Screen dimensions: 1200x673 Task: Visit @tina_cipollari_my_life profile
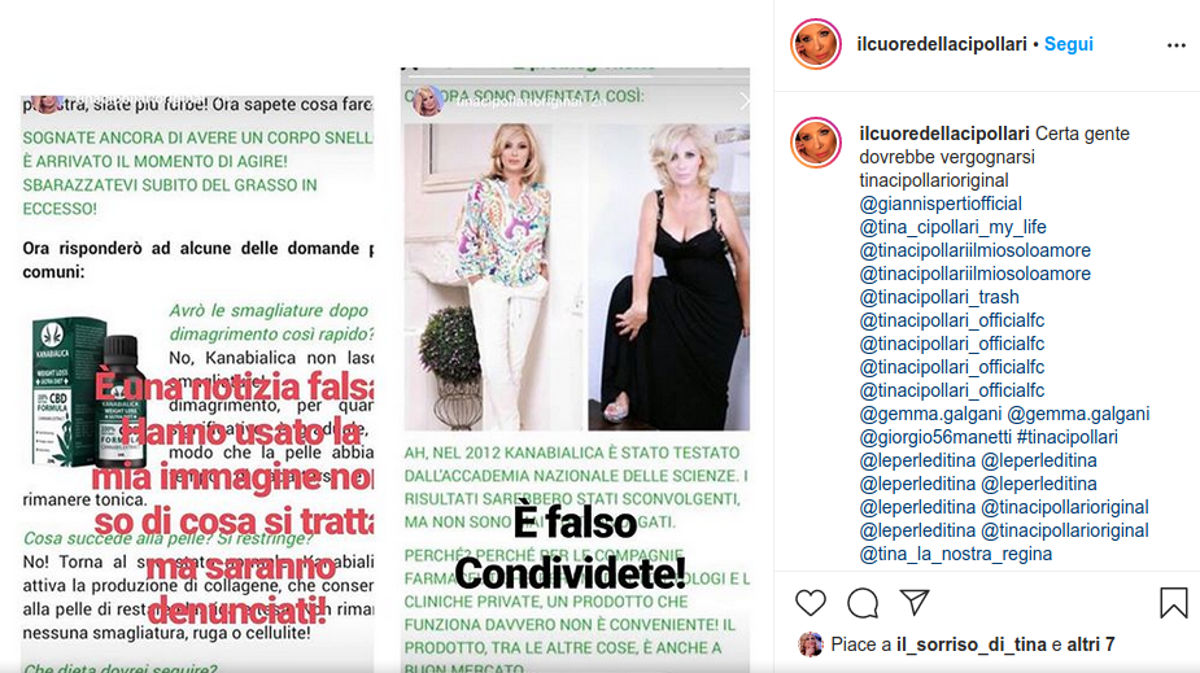click(x=953, y=227)
